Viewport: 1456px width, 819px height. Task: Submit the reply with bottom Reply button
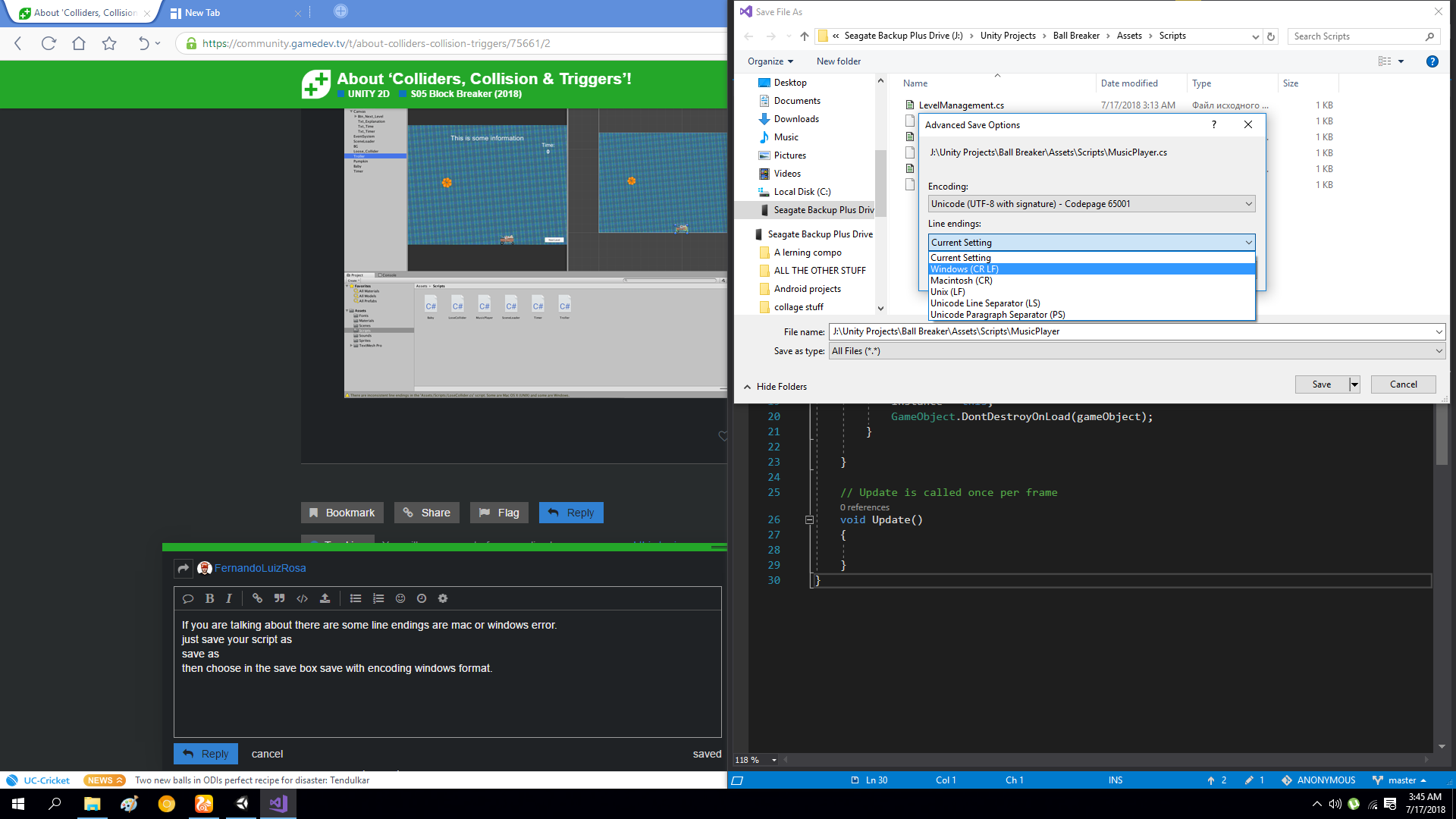pos(206,754)
